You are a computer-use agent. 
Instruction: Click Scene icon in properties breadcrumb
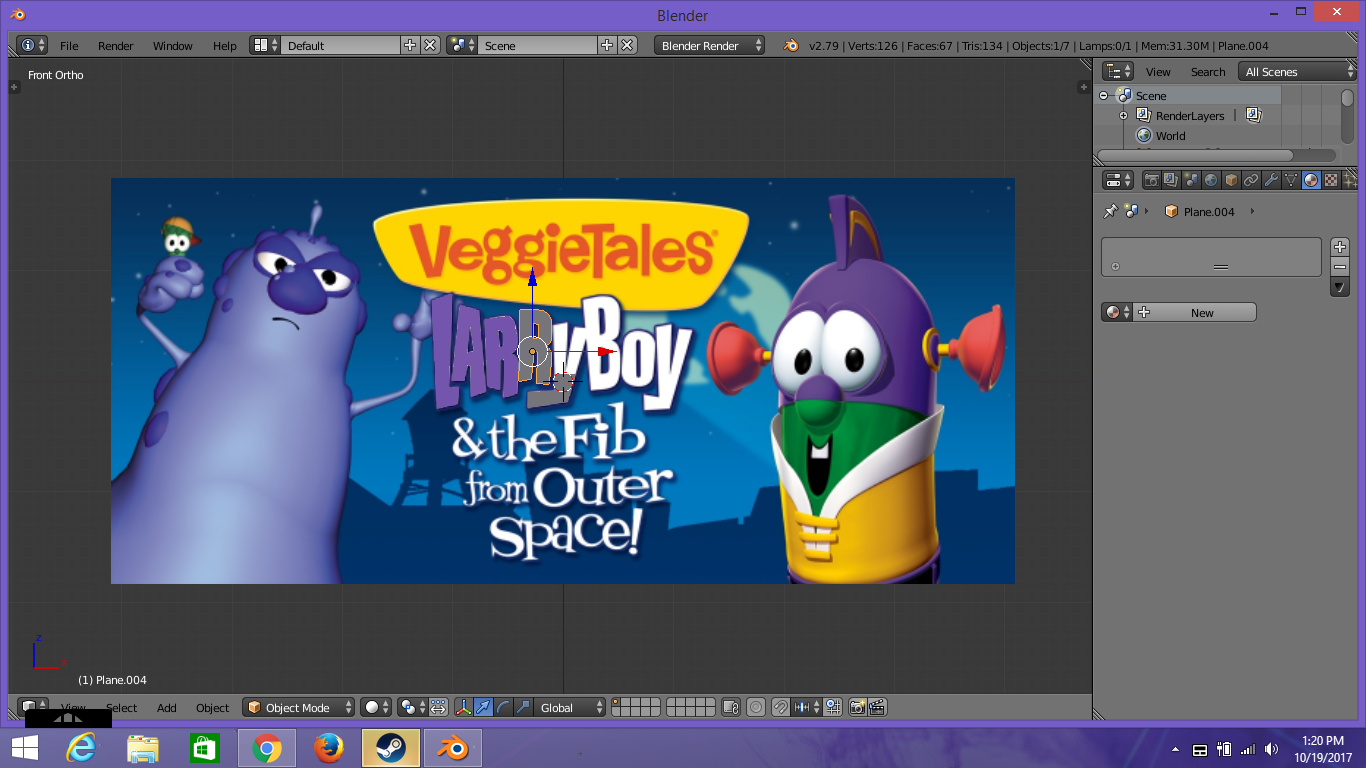pos(1131,211)
